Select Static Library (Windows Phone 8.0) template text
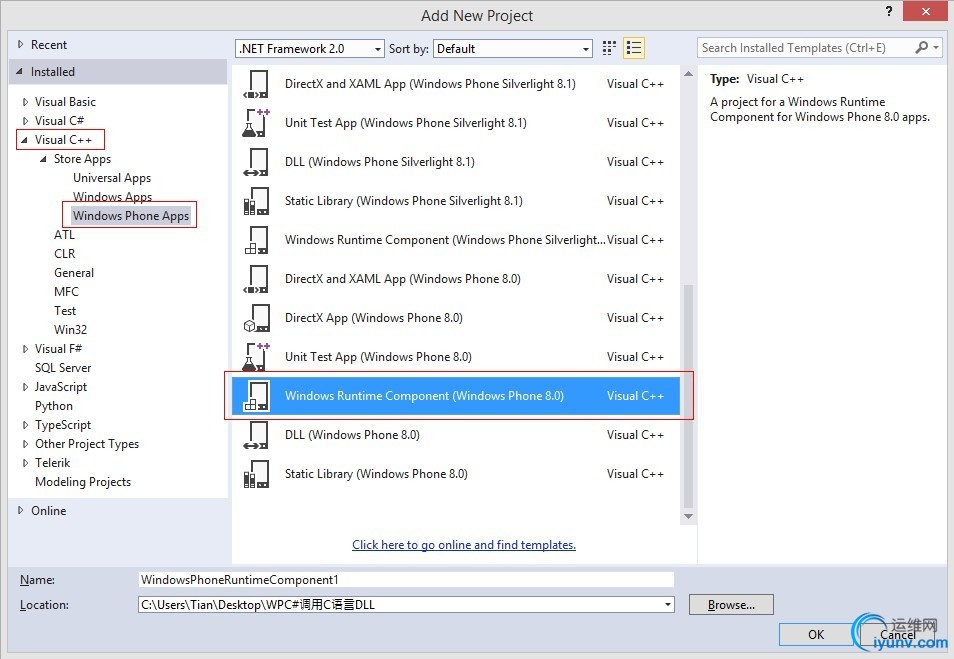954x659 pixels. click(376, 473)
